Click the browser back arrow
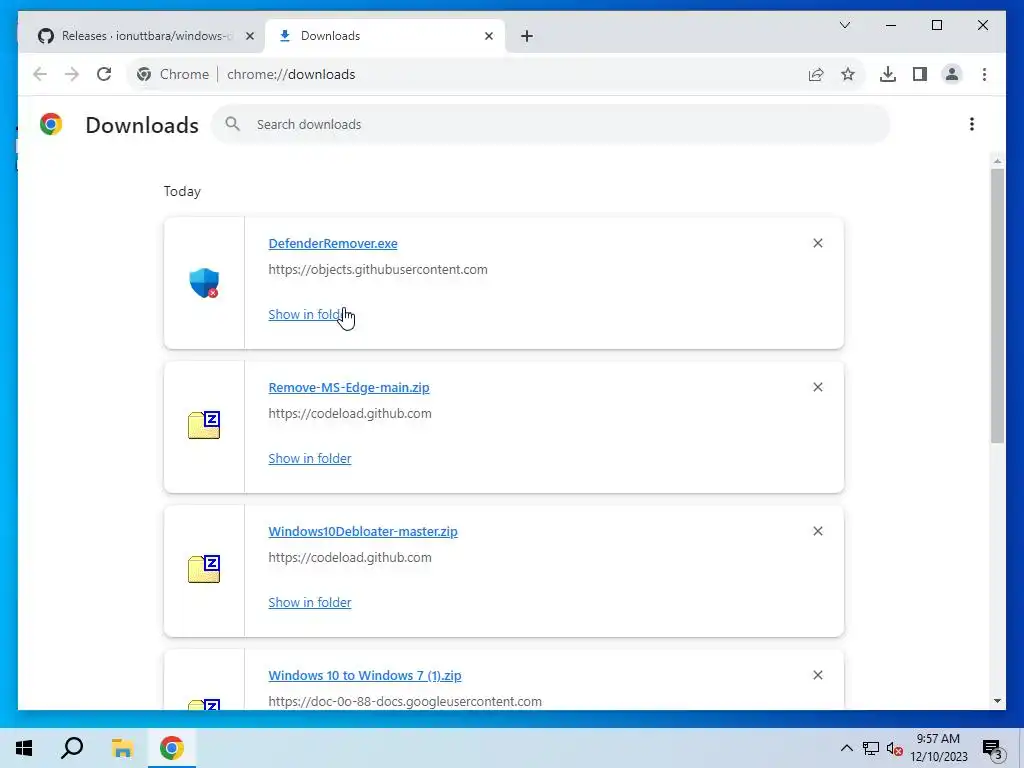The height and width of the screenshot is (768, 1024). click(40, 74)
